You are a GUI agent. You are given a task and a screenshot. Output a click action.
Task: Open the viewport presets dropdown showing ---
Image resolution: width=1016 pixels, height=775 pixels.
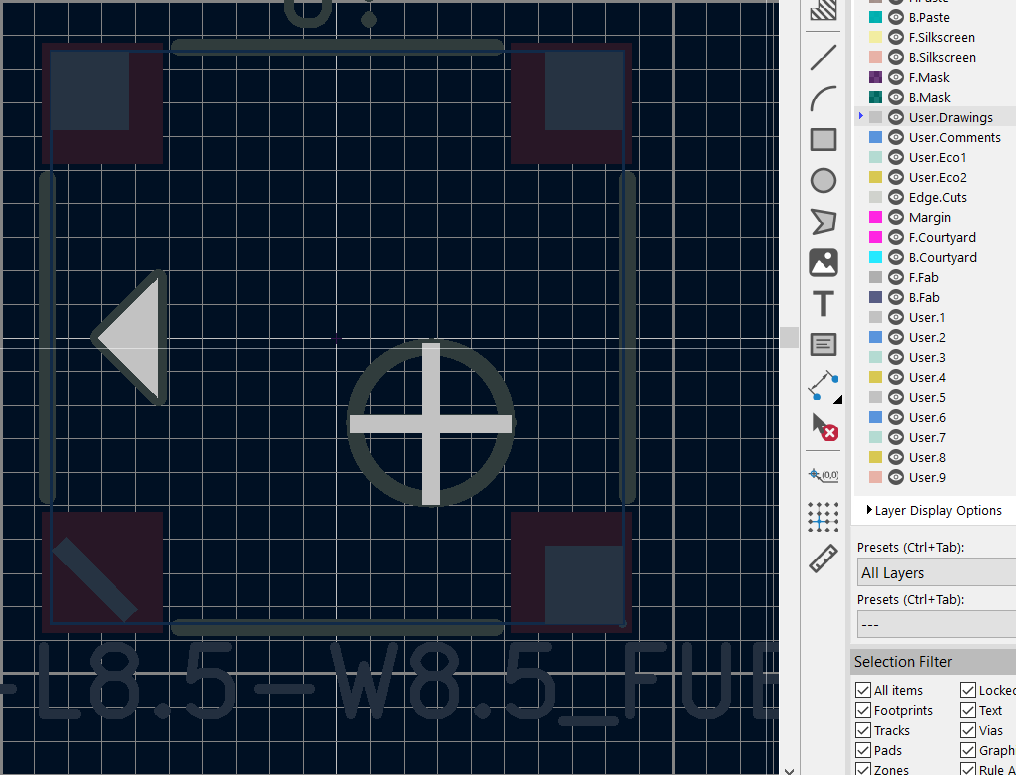tap(936, 625)
